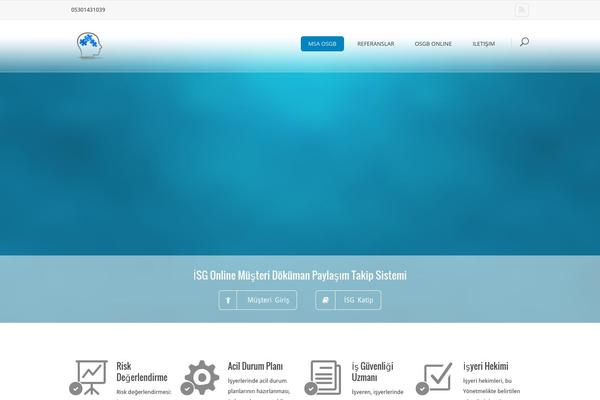600x400 pixels.
Task: Go to the OSGB ONLINE menu item
Action: click(x=433, y=44)
